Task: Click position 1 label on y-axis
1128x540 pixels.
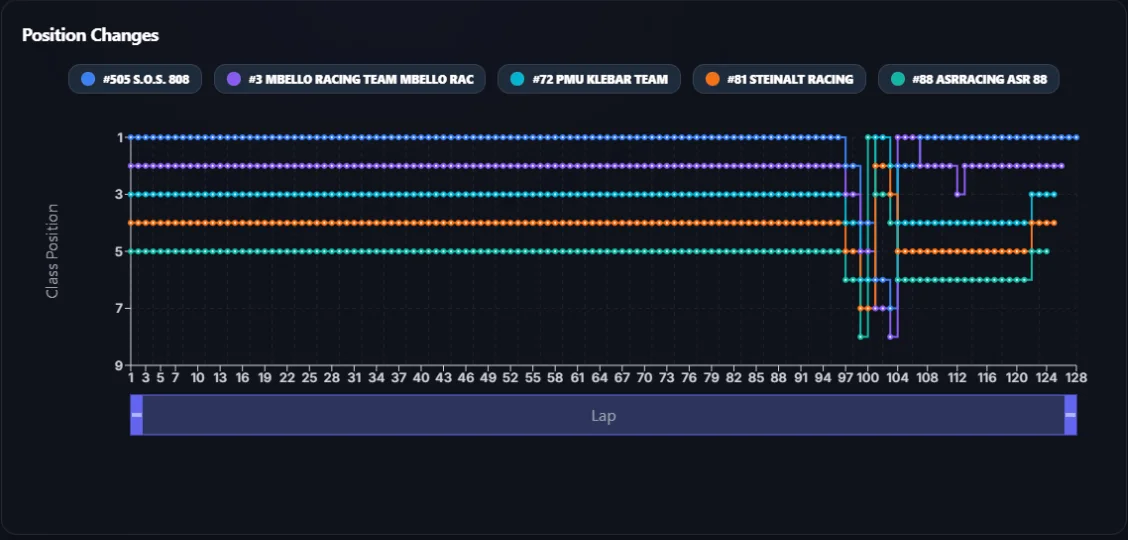Action: (120, 137)
